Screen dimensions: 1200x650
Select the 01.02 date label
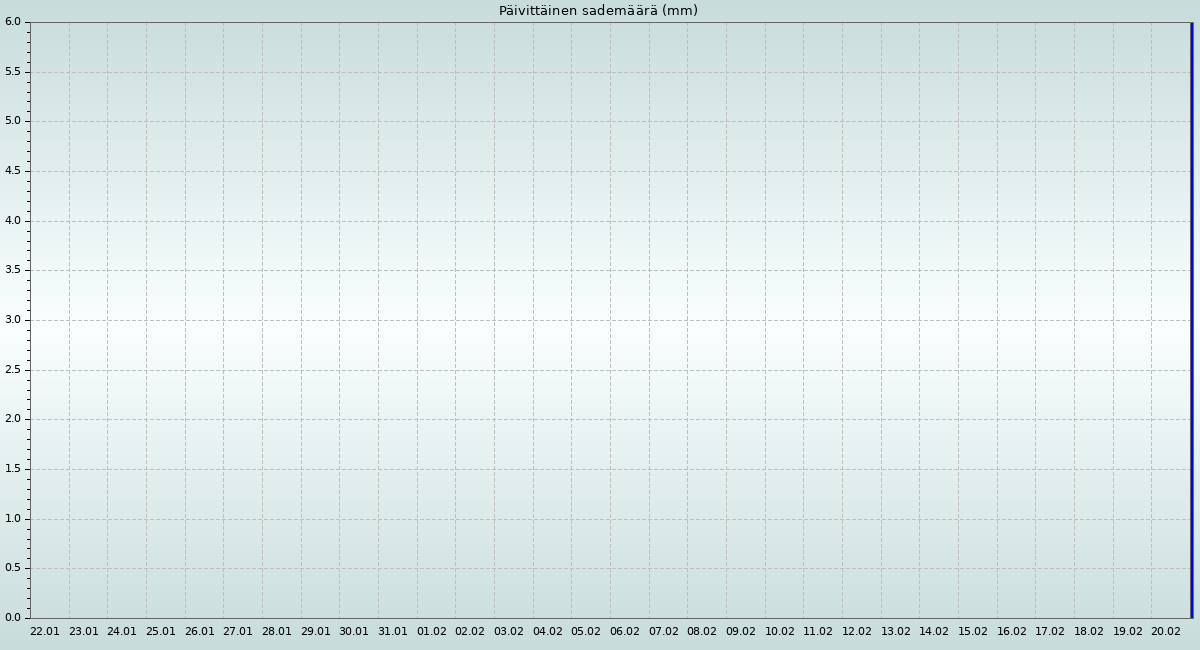click(432, 632)
